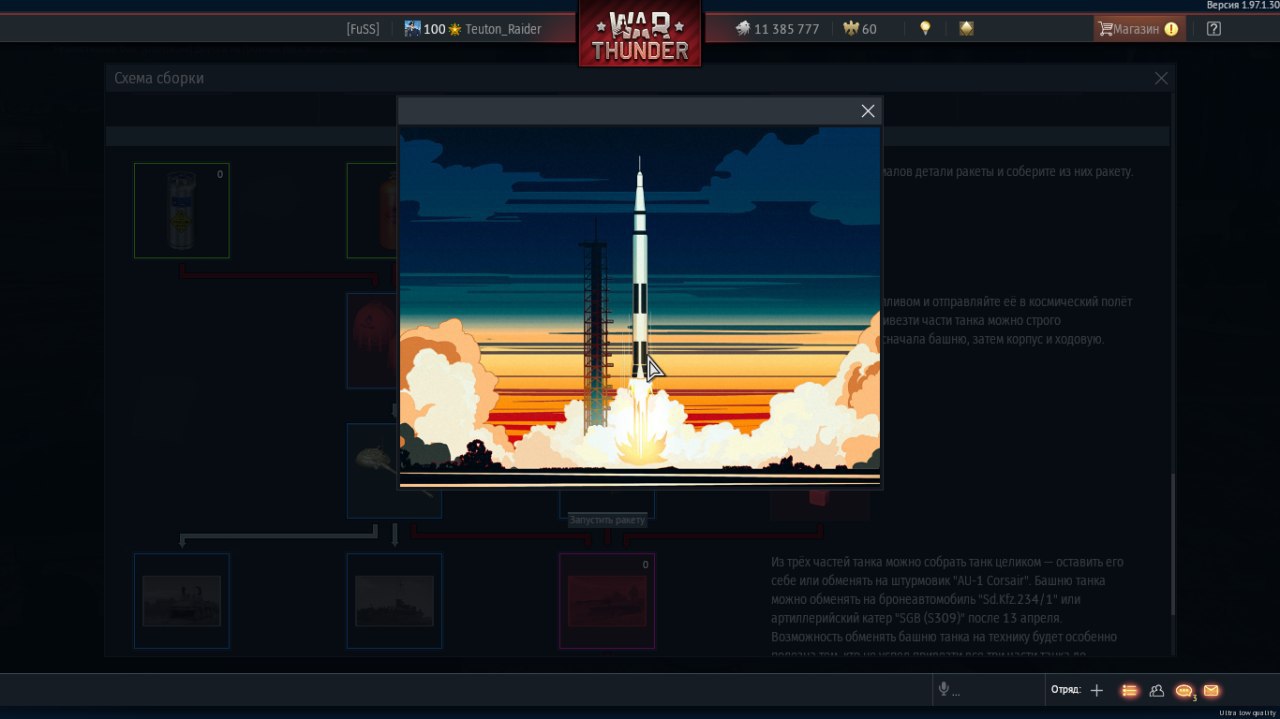Viewport: 1280px width, 719px height.
Task: Click the Запустить ракету button
Action: [607, 520]
